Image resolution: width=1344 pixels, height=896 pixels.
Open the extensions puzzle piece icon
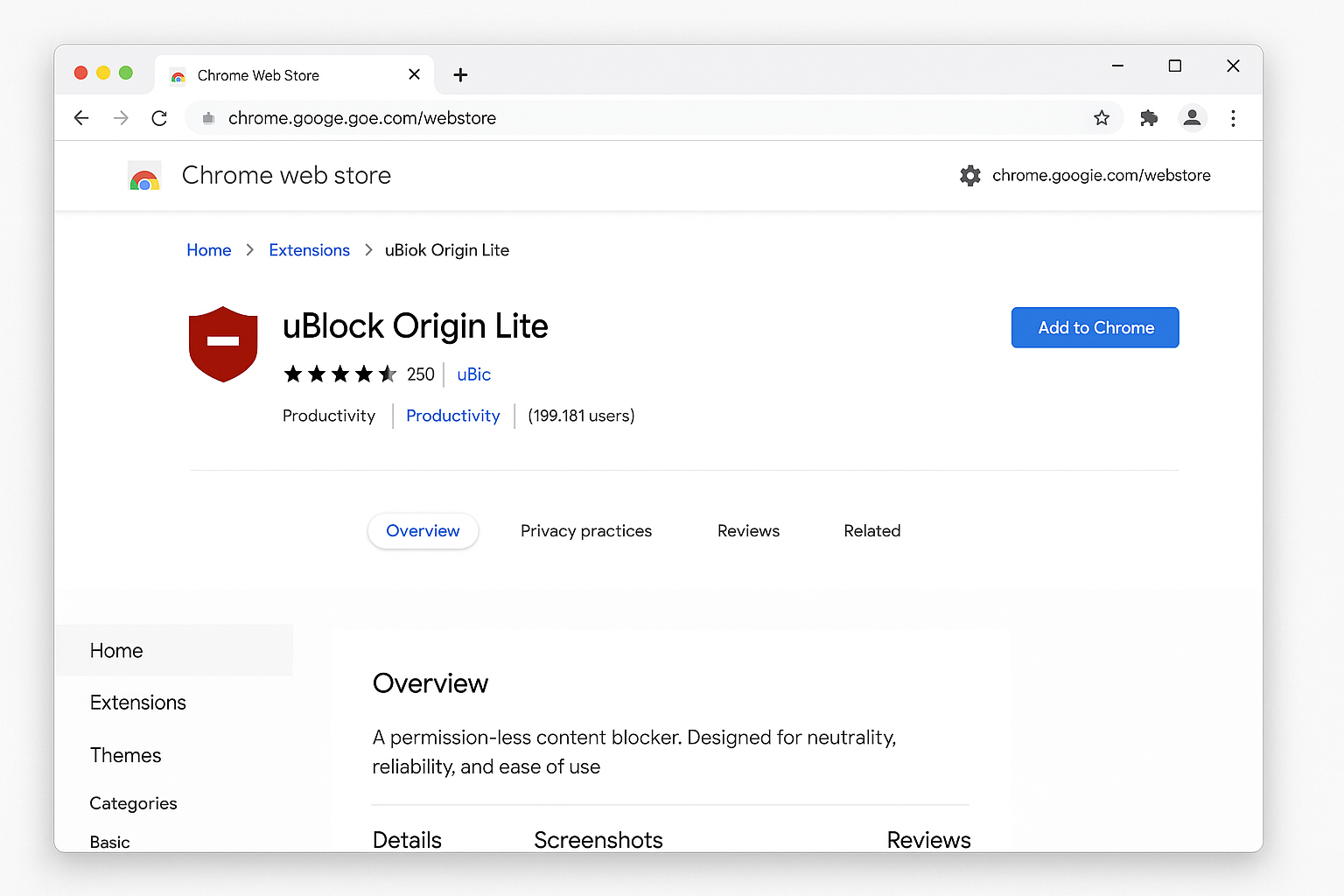point(1149,118)
